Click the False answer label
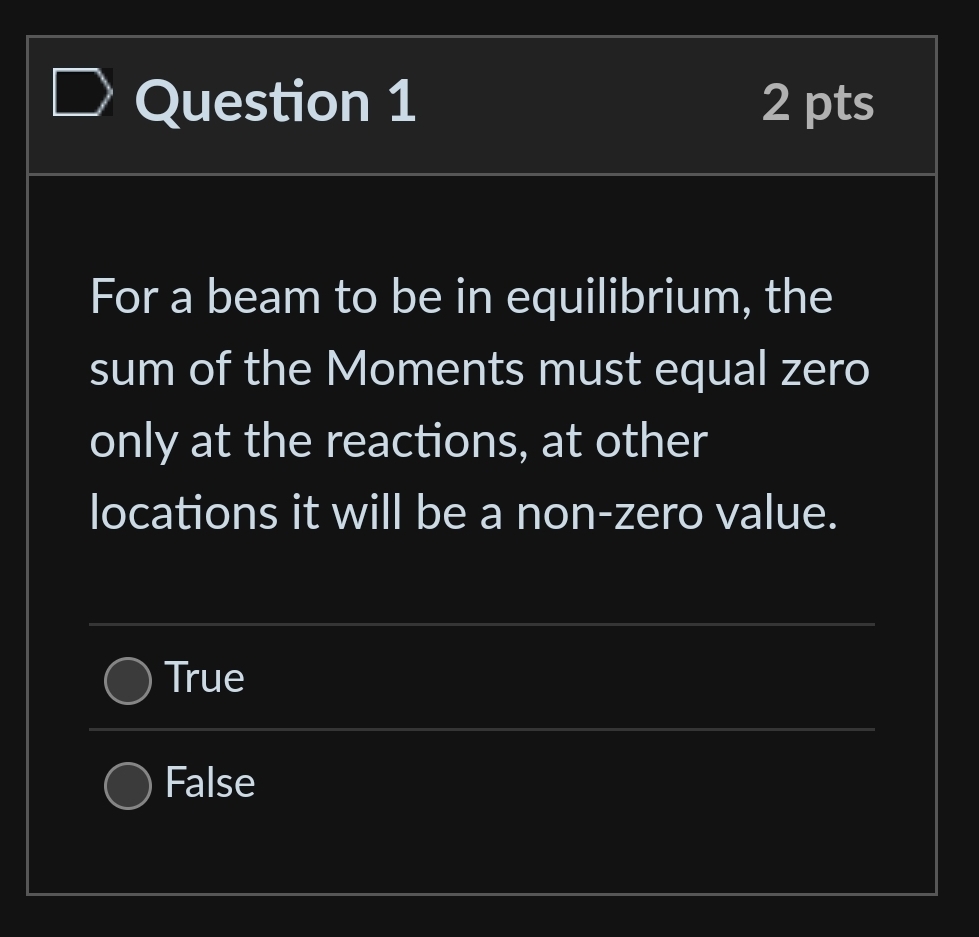979x937 pixels. tap(209, 784)
